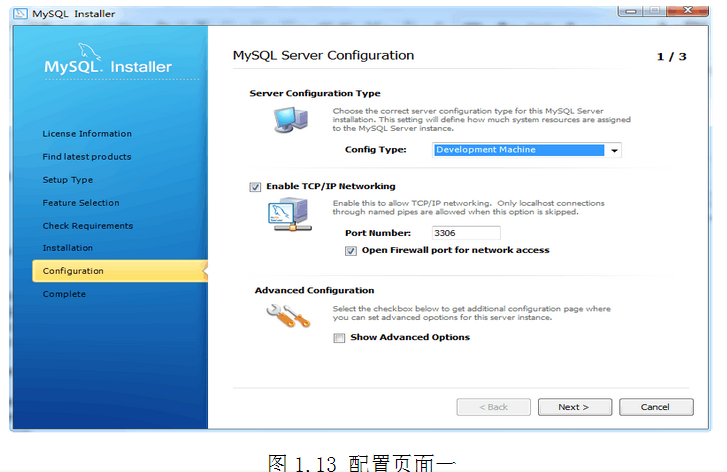Viewport: 727px width, 472px height.
Task: Select Check Requirements step
Action: pyautogui.click(x=88, y=226)
